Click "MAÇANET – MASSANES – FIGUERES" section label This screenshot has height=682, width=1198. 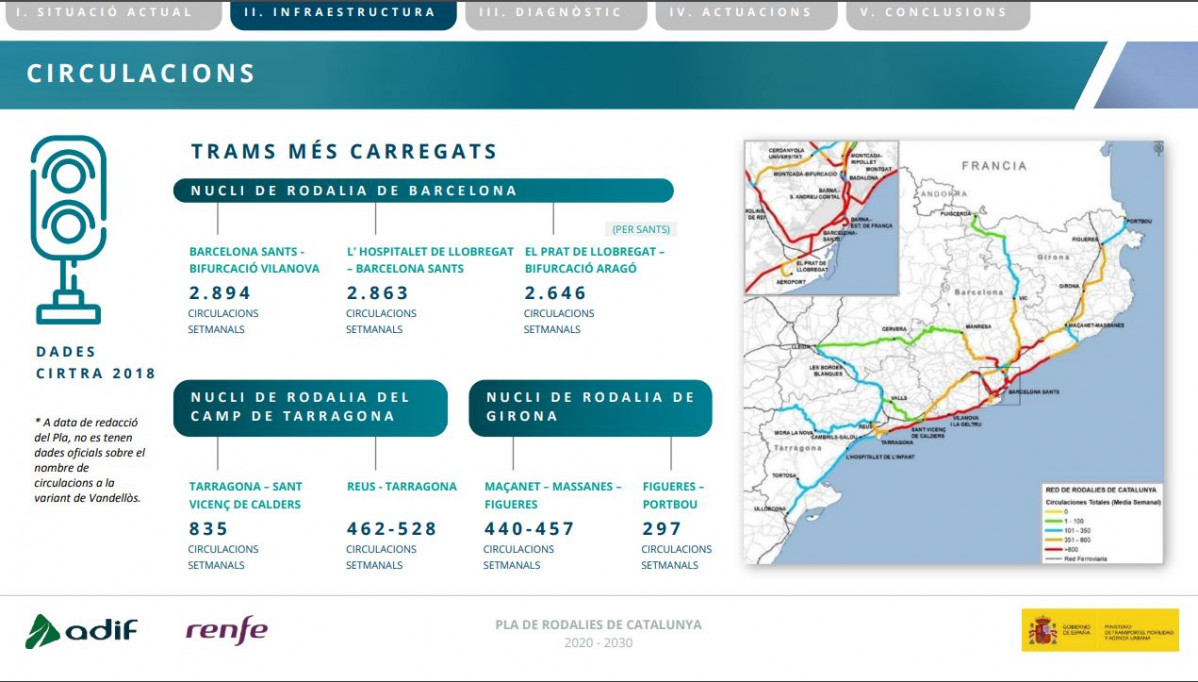(553, 495)
